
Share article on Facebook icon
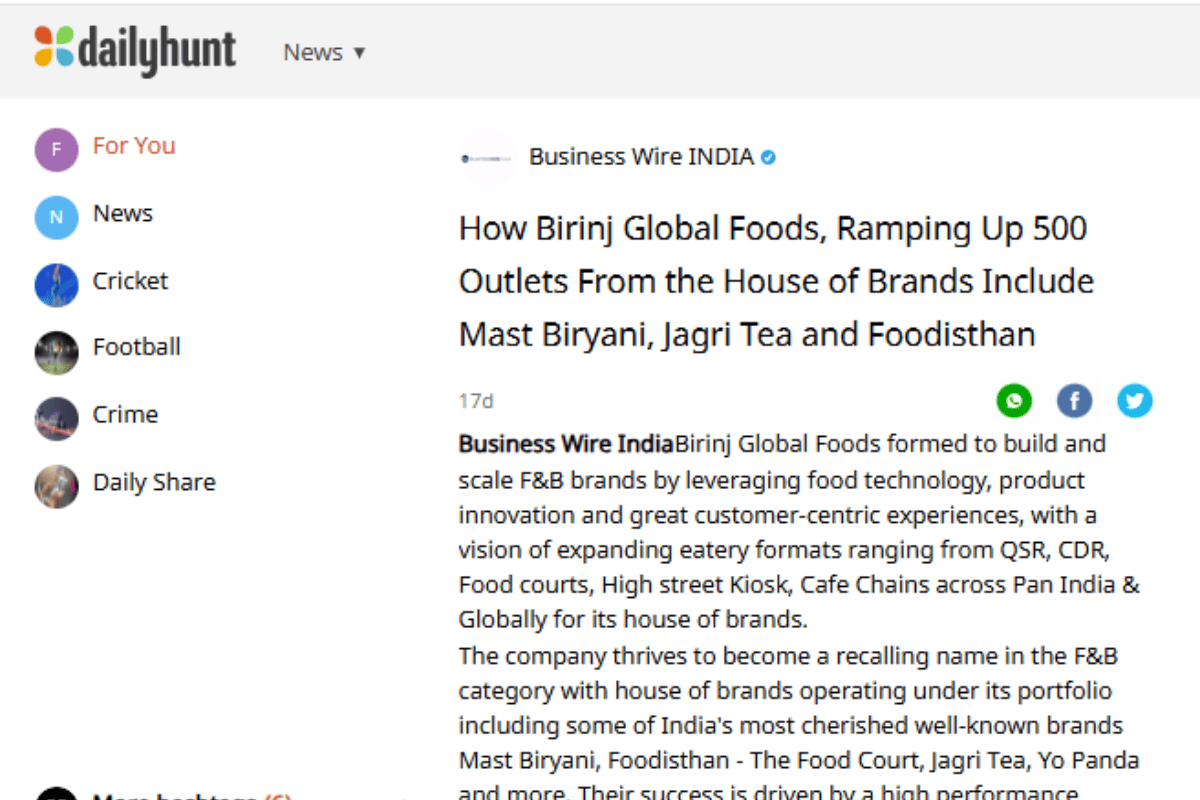[x=1074, y=401]
